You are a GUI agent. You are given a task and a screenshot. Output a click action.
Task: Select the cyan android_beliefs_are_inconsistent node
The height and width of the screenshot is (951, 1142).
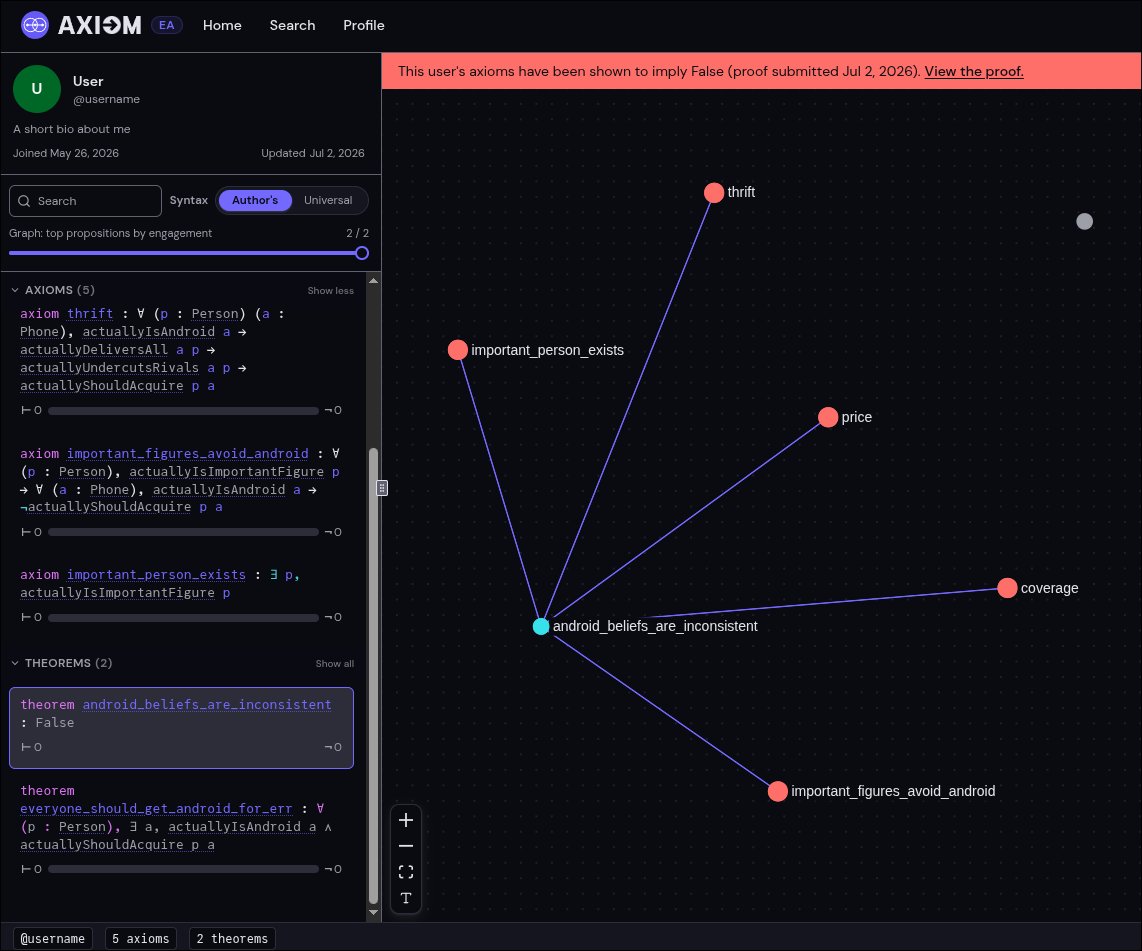(540, 626)
